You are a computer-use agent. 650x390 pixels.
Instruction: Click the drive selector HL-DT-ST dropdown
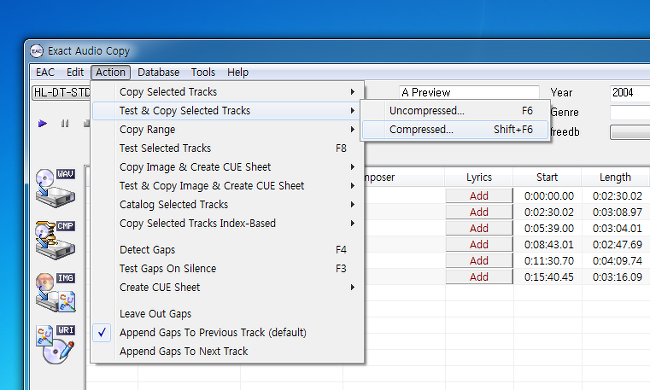(x=61, y=92)
